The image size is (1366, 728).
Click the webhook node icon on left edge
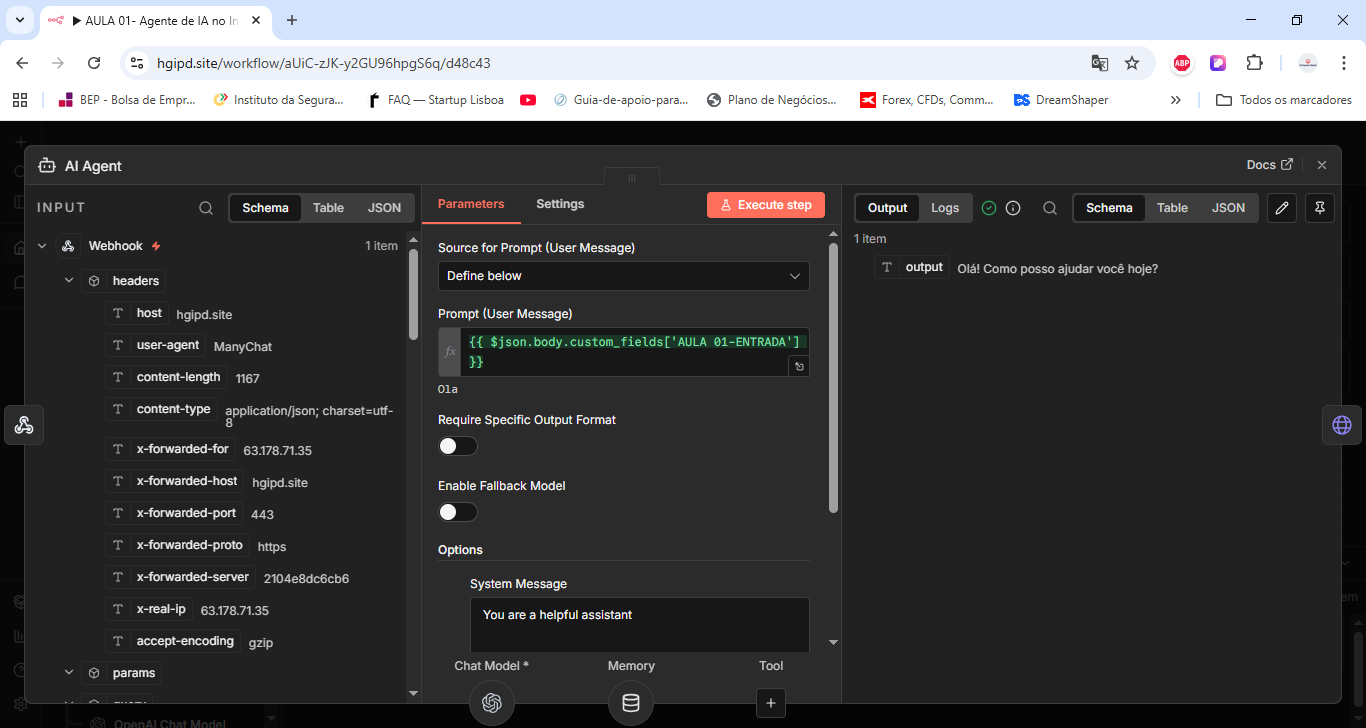pyautogui.click(x=24, y=425)
